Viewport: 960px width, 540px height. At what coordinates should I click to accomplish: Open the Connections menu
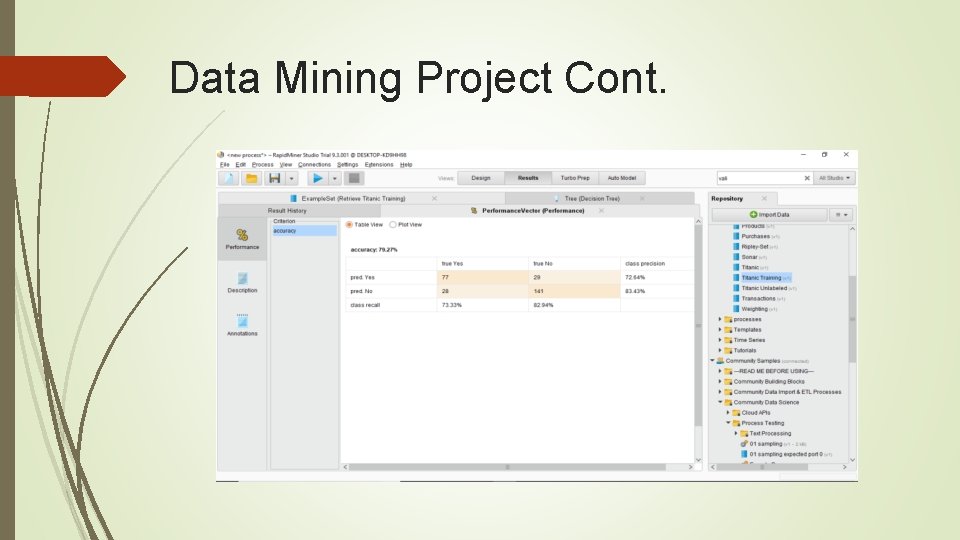314,165
